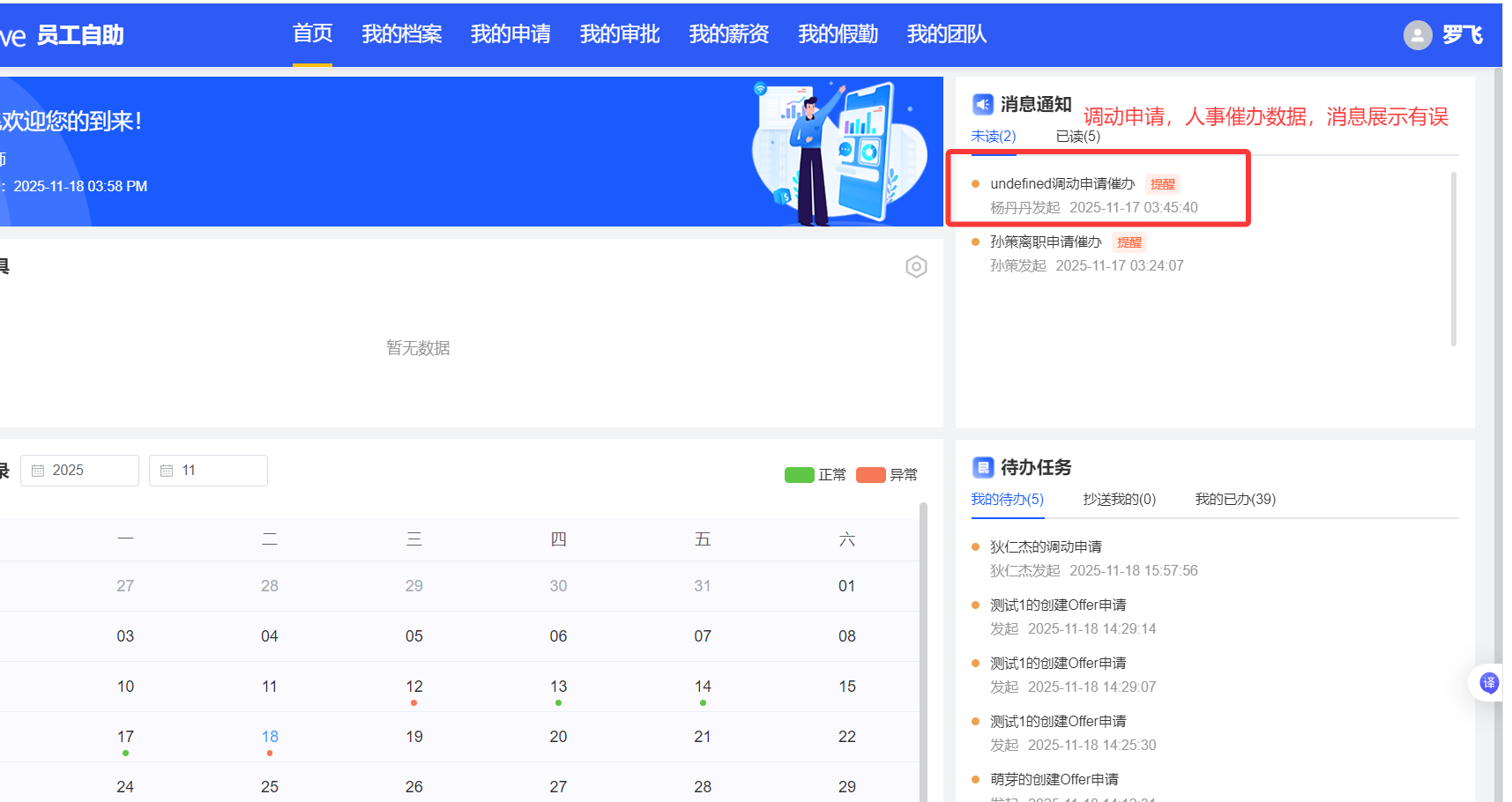Select the 抄送我的(0) tab

[x=1119, y=500]
